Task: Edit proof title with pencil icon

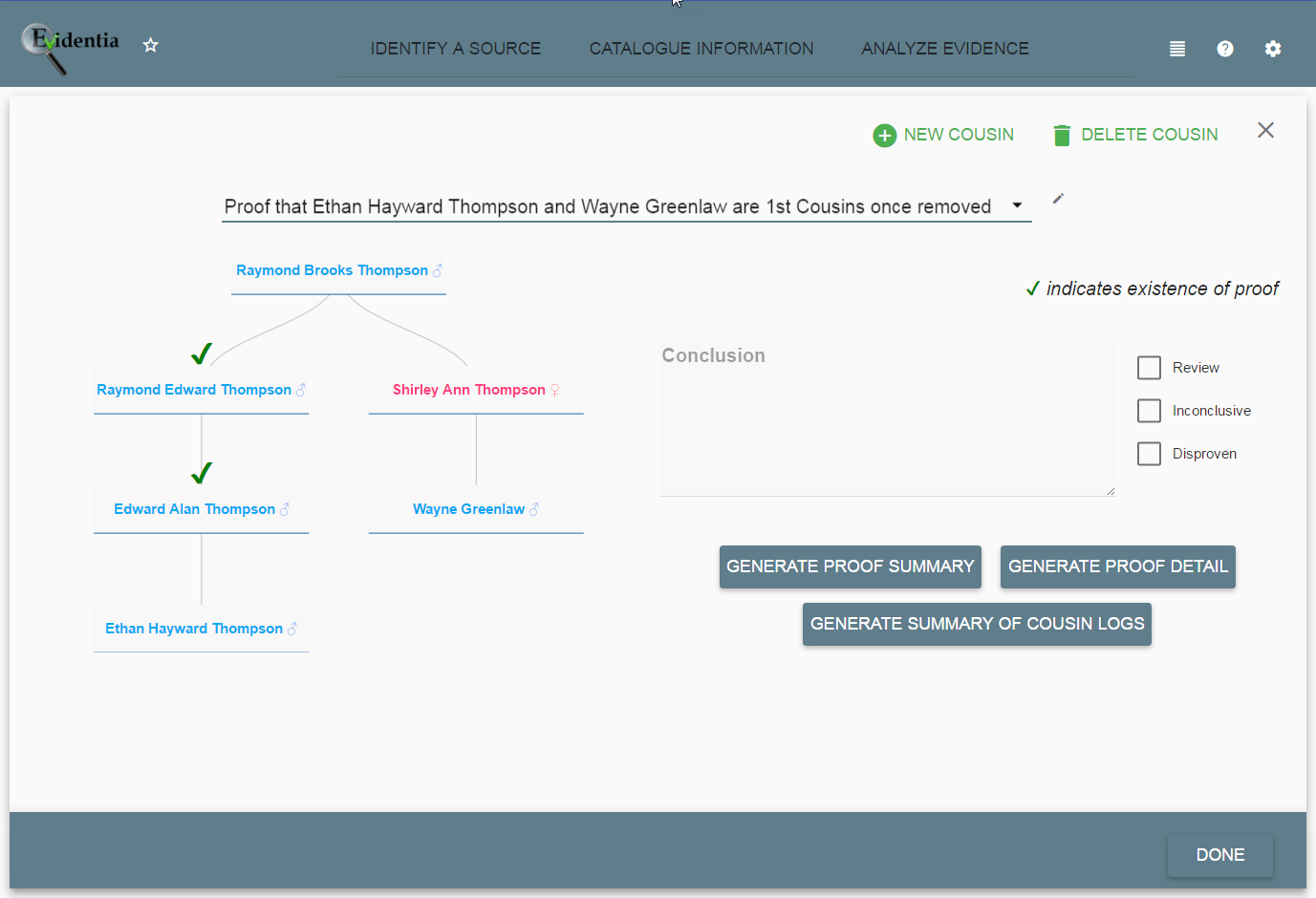Action: tap(1058, 199)
